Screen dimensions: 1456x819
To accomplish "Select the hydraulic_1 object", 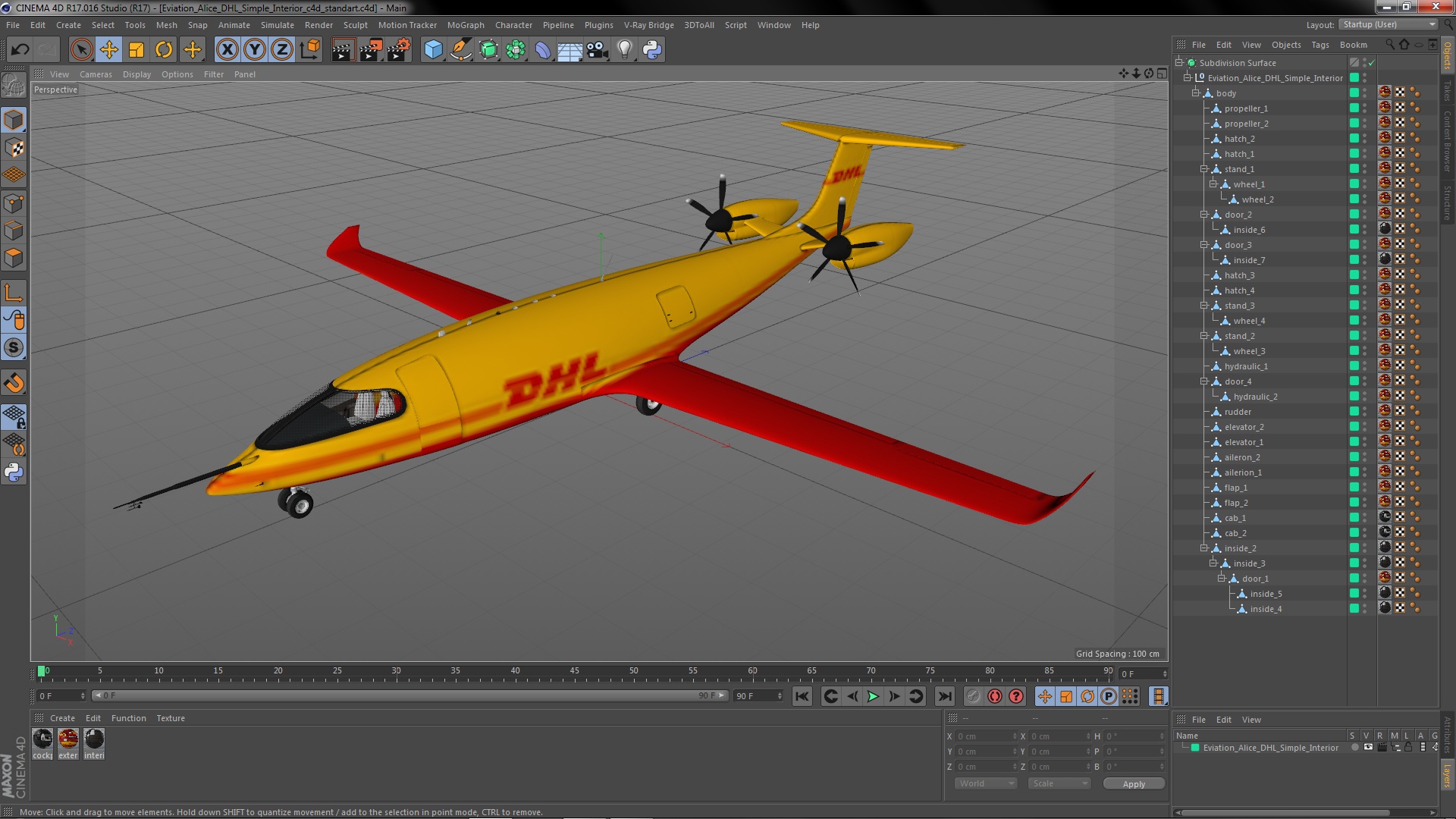I will 1246,366.
